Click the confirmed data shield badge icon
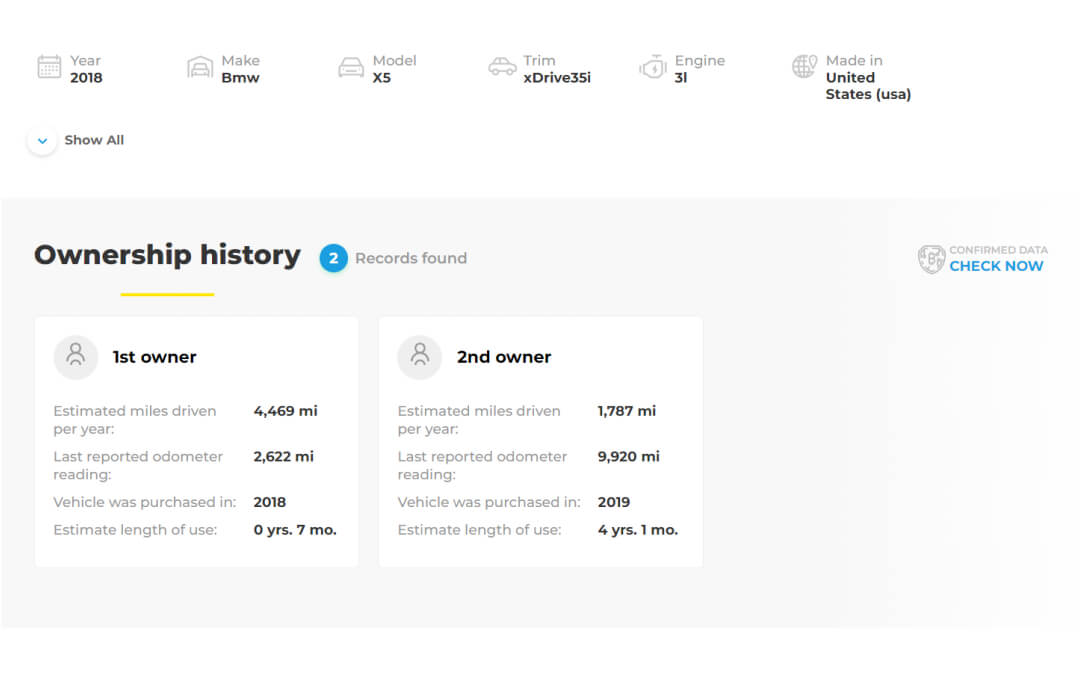 (931, 259)
